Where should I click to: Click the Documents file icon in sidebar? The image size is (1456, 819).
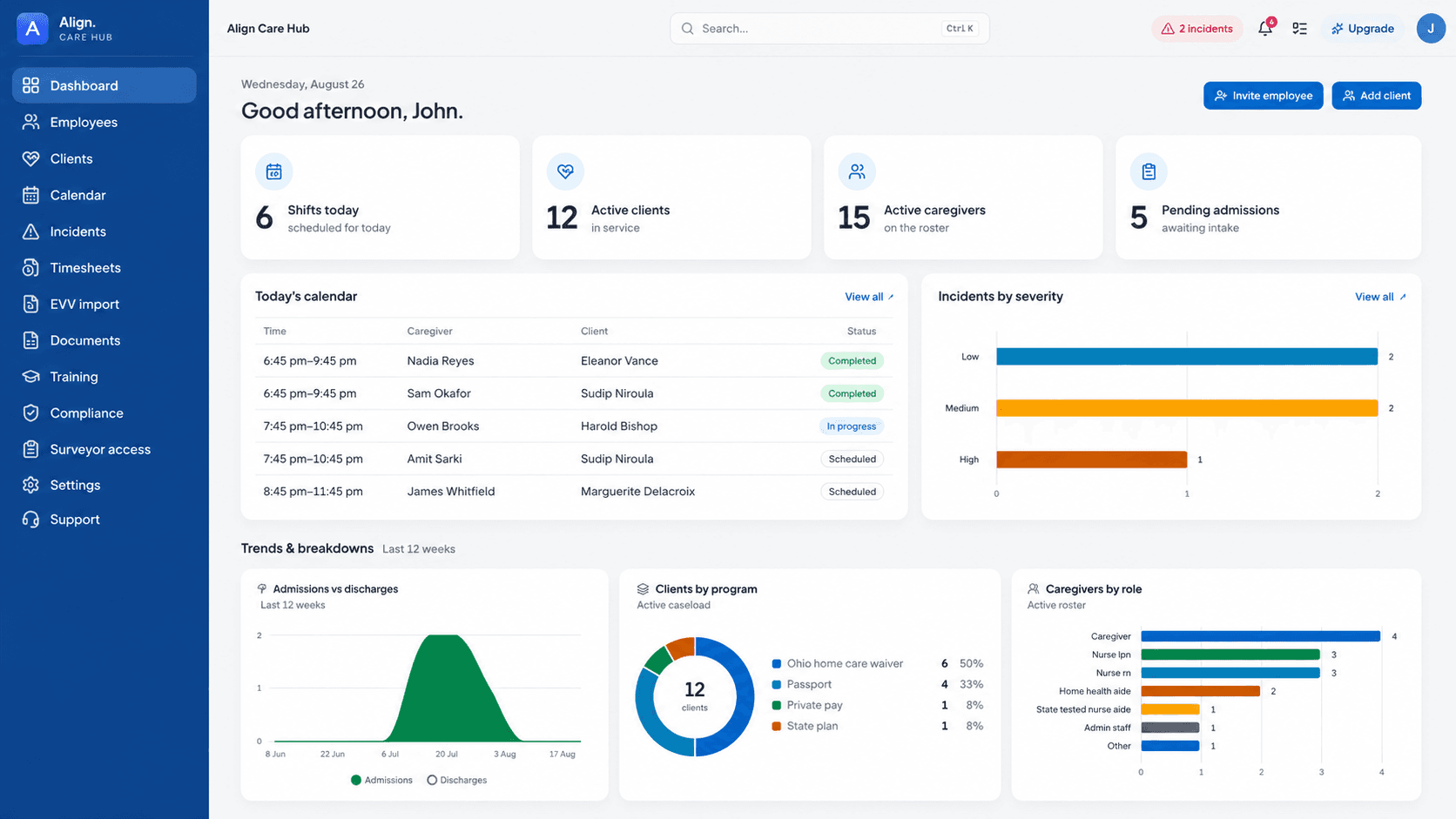tap(30, 340)
